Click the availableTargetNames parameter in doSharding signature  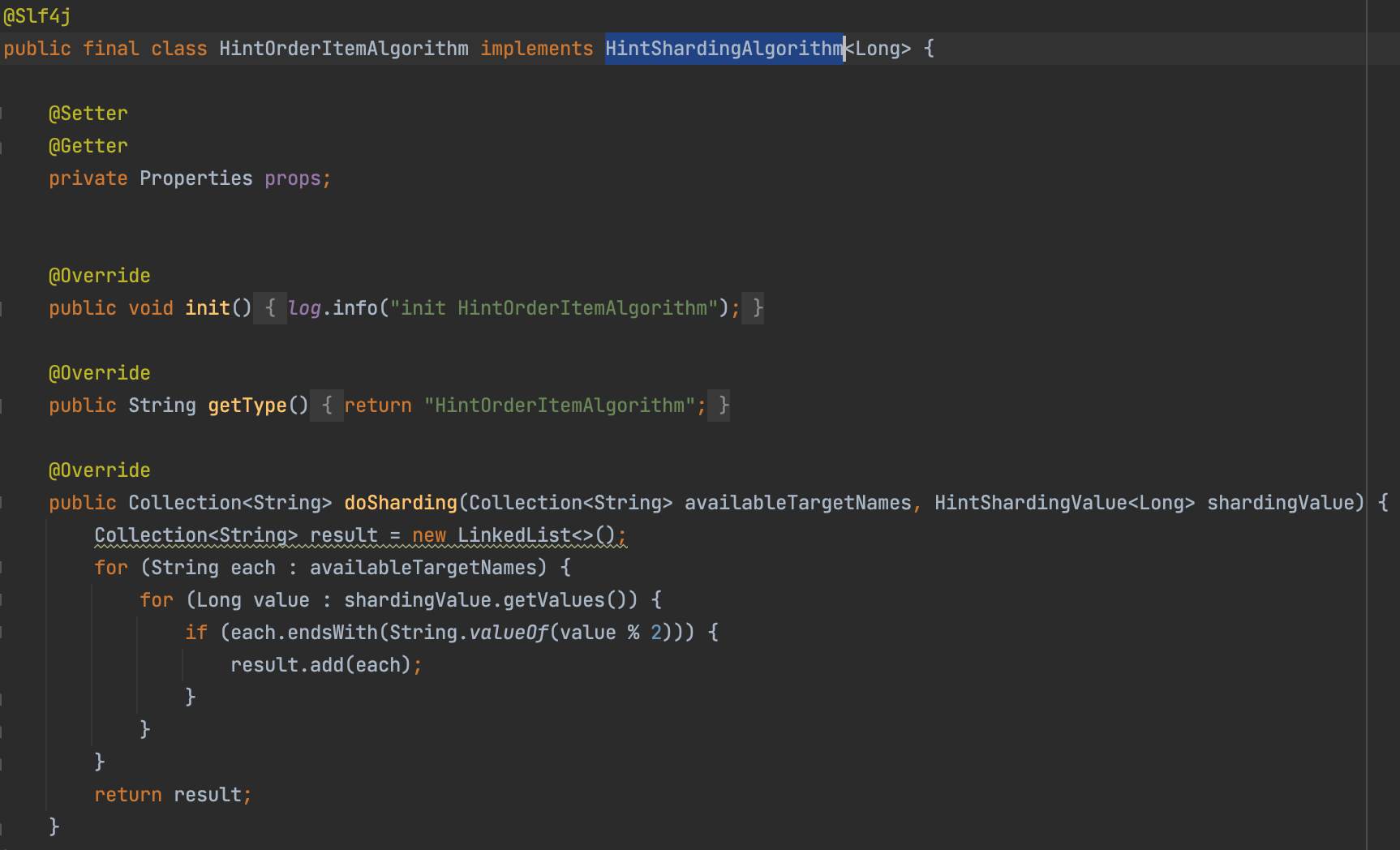click(x=798, y=503)
